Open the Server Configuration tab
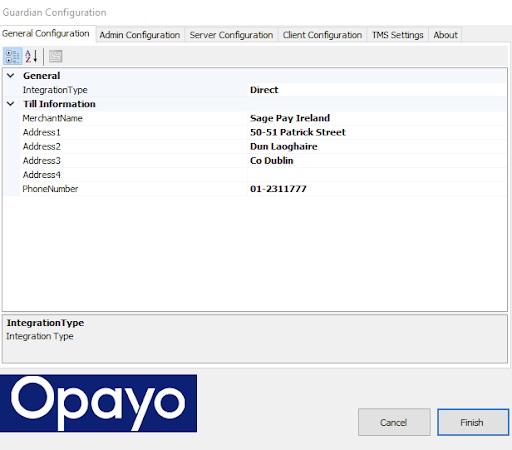512x450 pixels. coord(231,35)
